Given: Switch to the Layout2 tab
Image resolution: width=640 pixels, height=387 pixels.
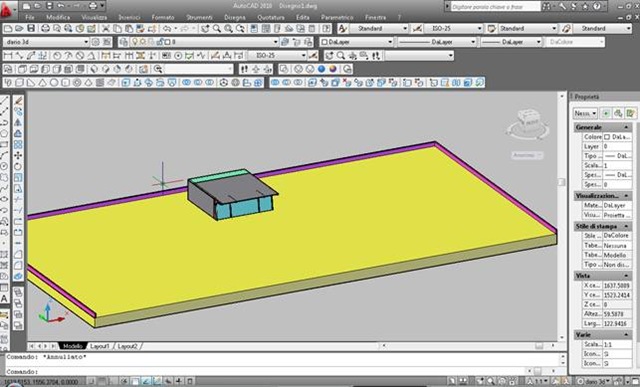Looking at the screenshot, I should pos(127,346).
